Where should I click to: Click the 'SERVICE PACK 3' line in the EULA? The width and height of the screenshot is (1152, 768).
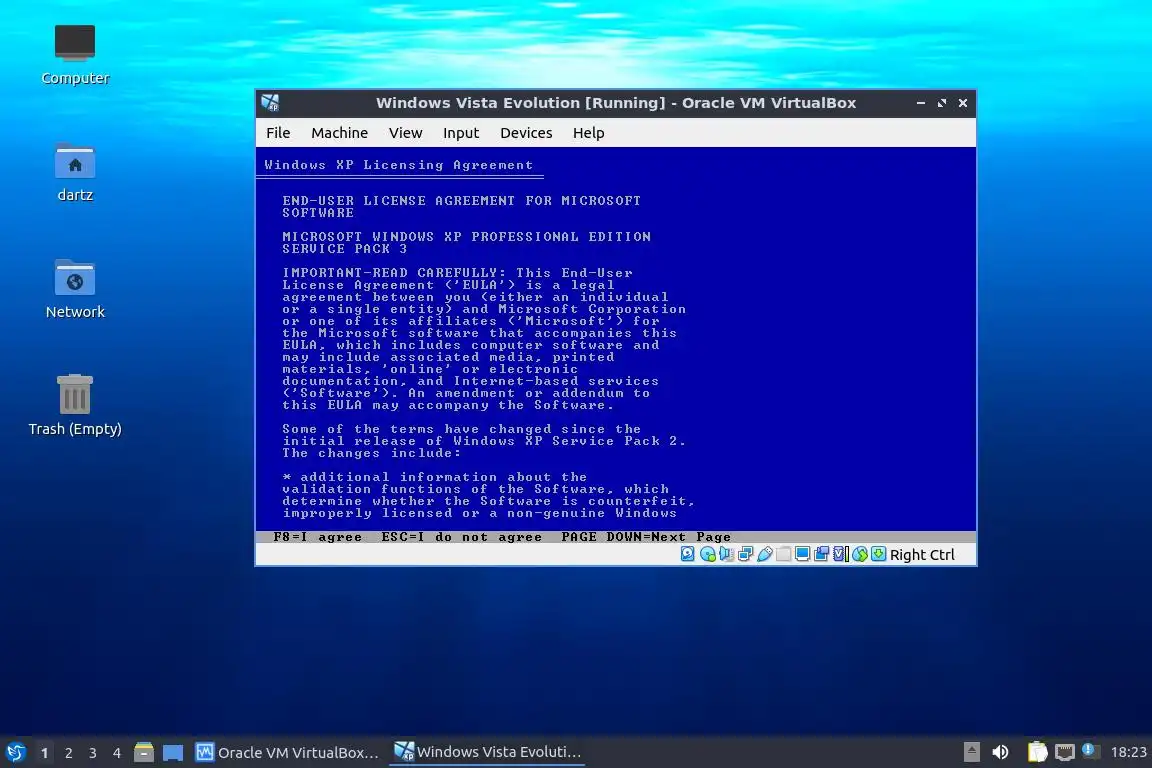pyautogui.click(x=345, y=248)
